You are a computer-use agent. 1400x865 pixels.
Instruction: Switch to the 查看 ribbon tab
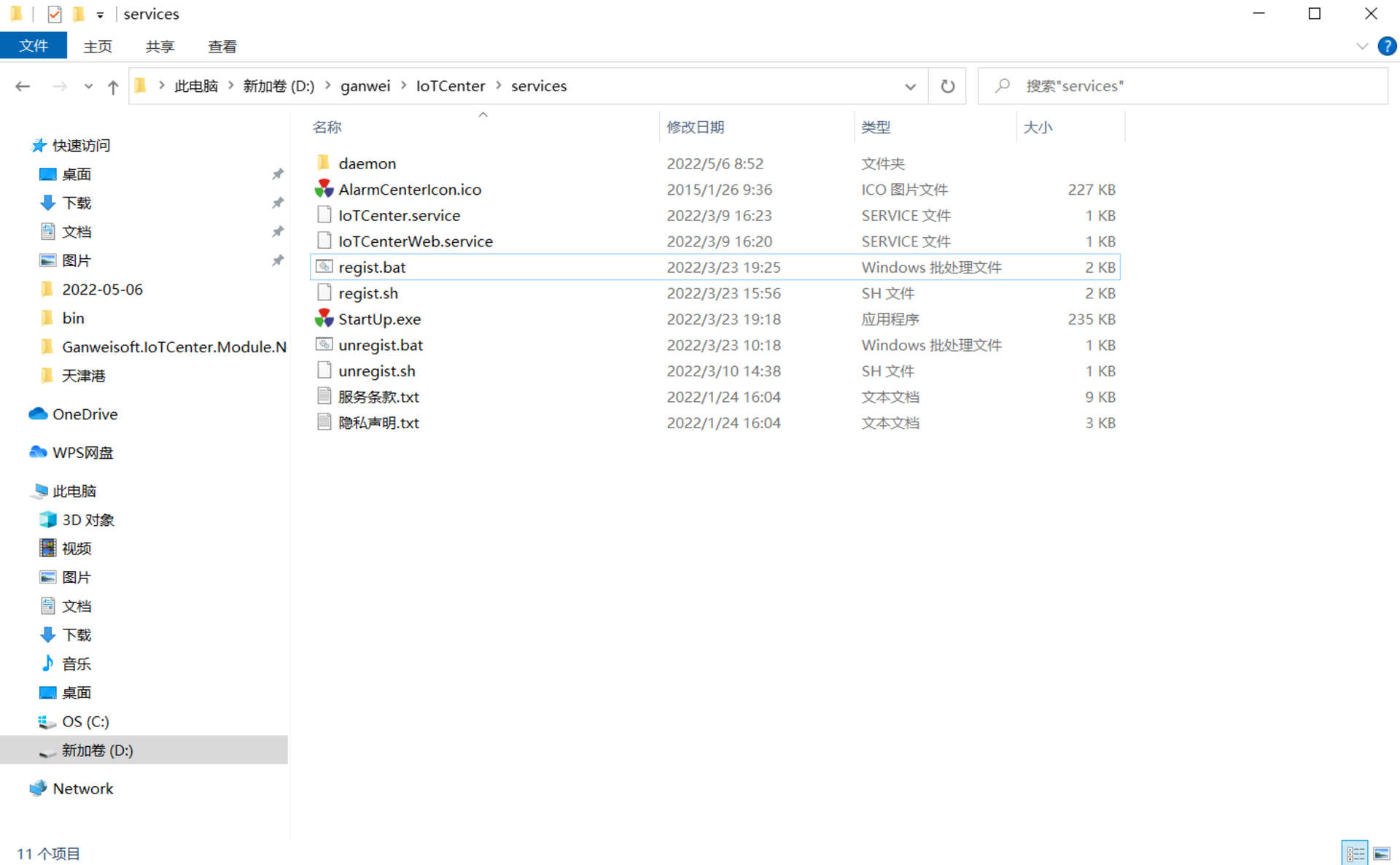coord(222,47)
